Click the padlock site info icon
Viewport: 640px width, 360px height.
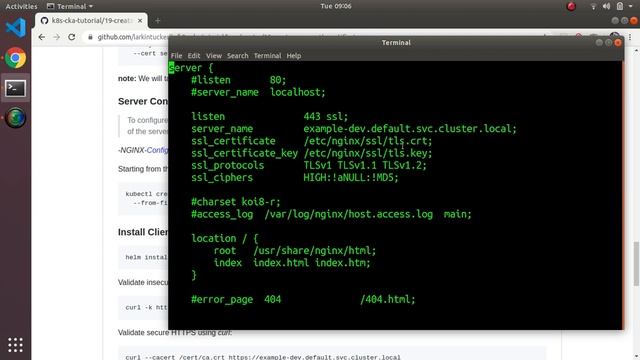[x=90, y=37]
